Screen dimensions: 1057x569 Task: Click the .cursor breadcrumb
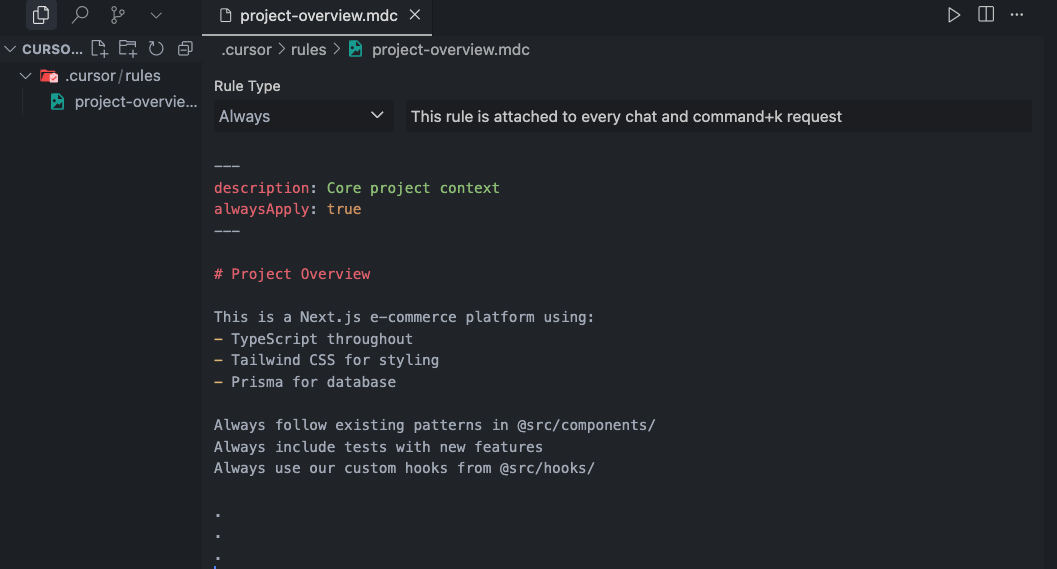tap(247, 49)
